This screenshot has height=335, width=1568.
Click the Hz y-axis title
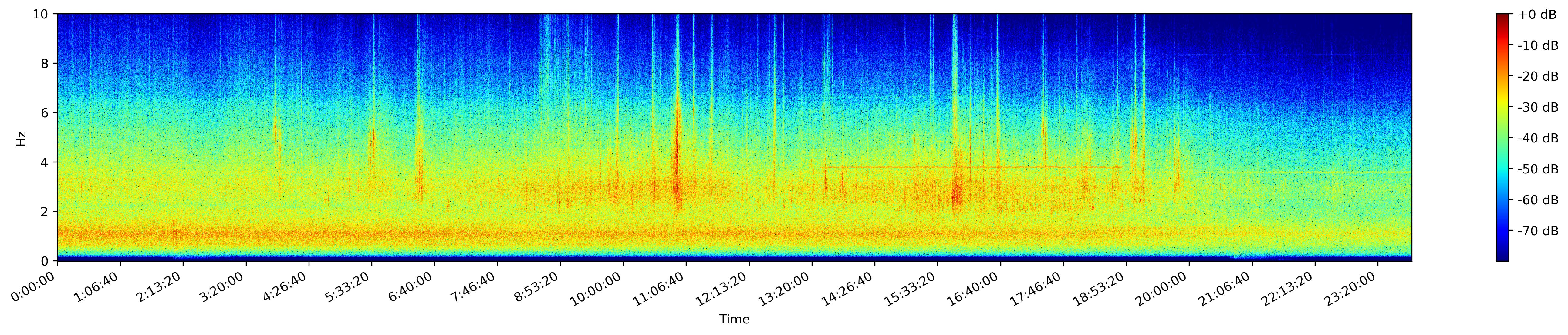pyautogui.click(x=21, y=138)
